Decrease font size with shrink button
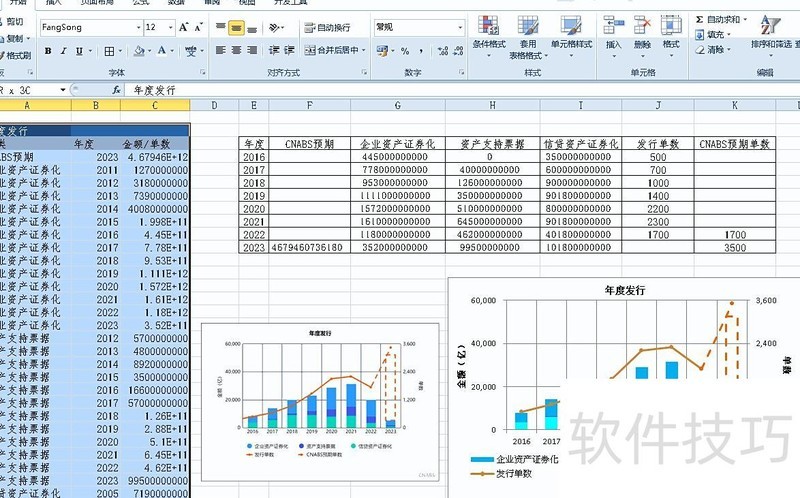The image size is (800, 498). 198,27
